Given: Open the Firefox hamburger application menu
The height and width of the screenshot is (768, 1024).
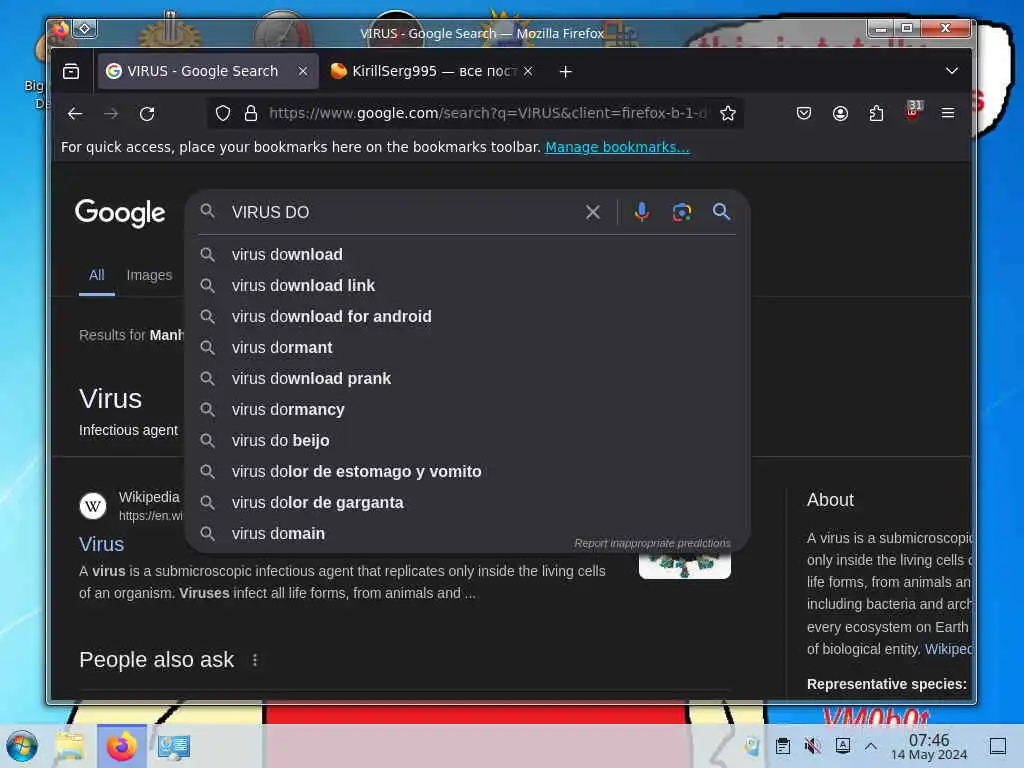Looking at the screenshot, I should tap(948, 114).
